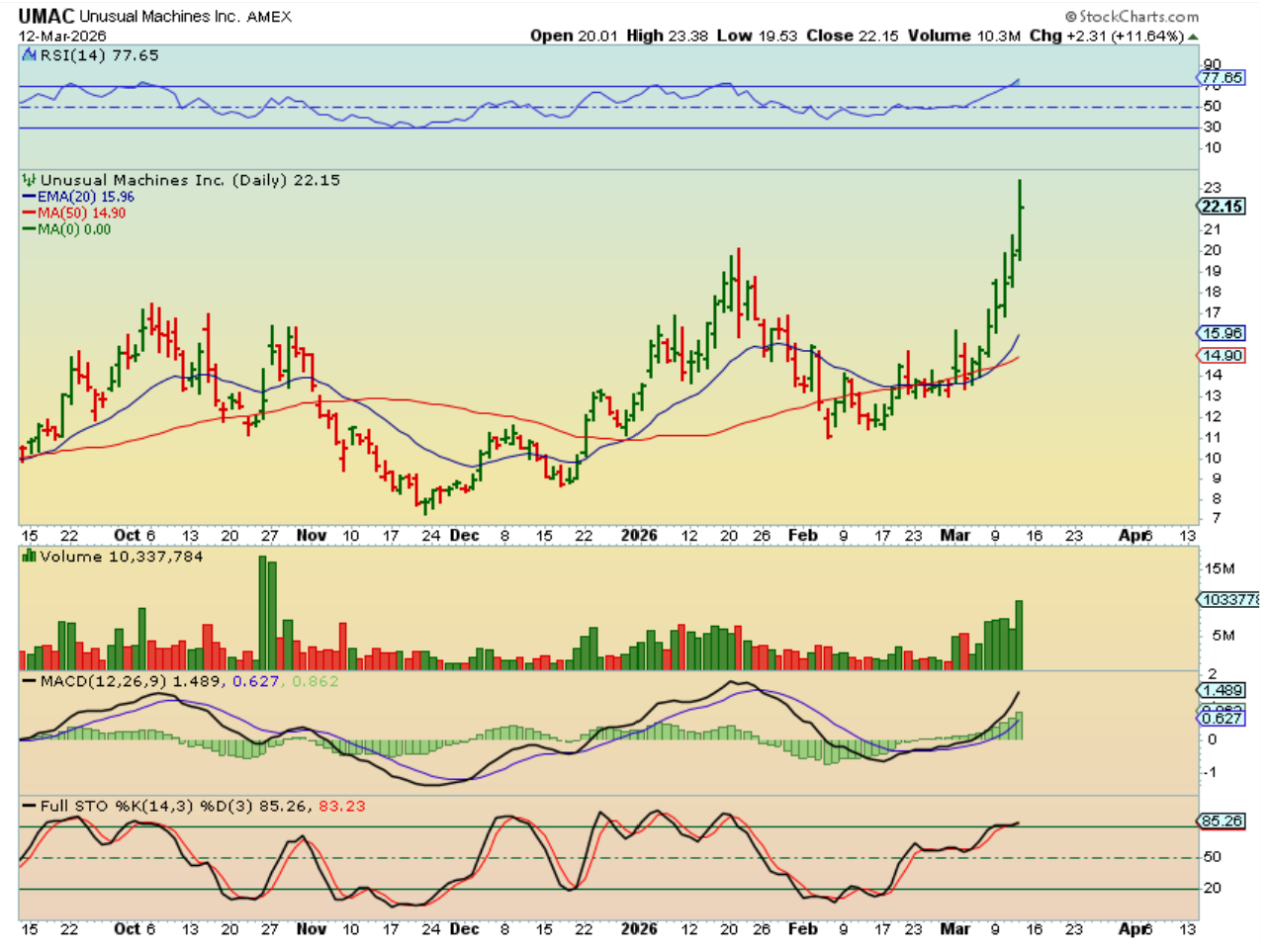Click the 23 level on the price axis
The width and height of the screenshot is (1270, 952).
pyautogui.click(x=1212, y=188)
